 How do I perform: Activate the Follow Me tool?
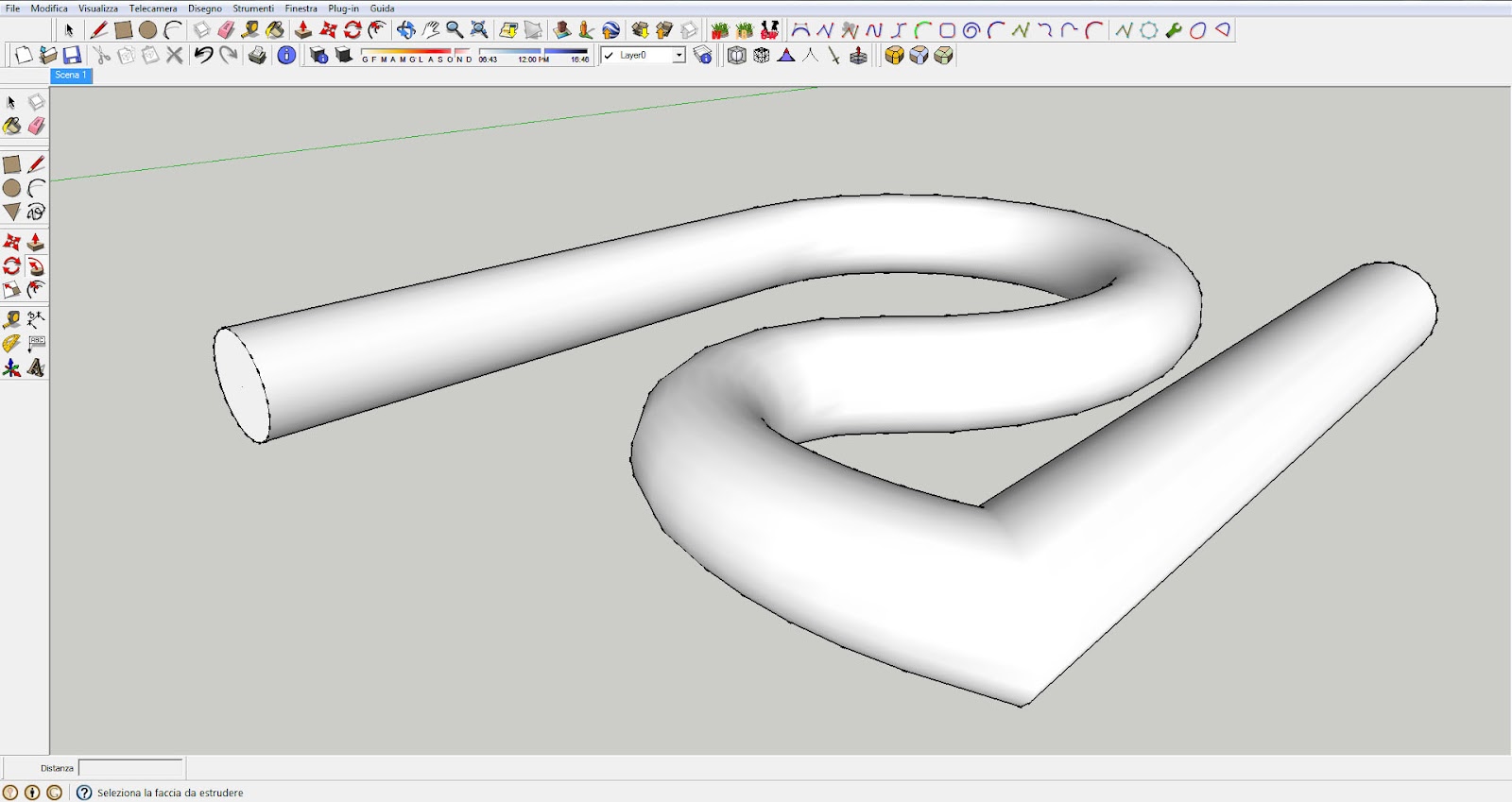[36, 266]
